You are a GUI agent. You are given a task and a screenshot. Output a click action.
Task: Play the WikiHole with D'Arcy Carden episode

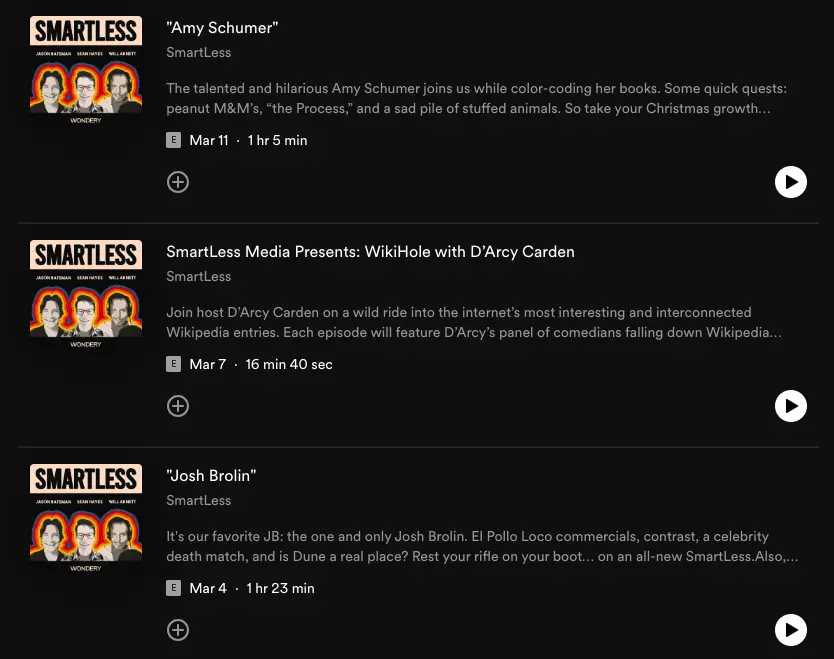[x=790, y=406]
